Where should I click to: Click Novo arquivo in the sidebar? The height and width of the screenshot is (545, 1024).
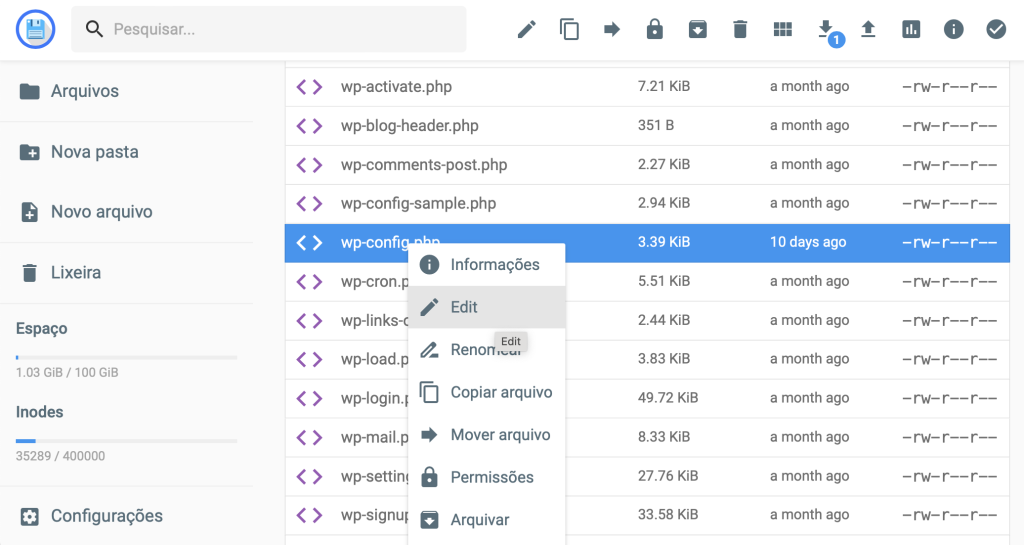pos(127,212)
